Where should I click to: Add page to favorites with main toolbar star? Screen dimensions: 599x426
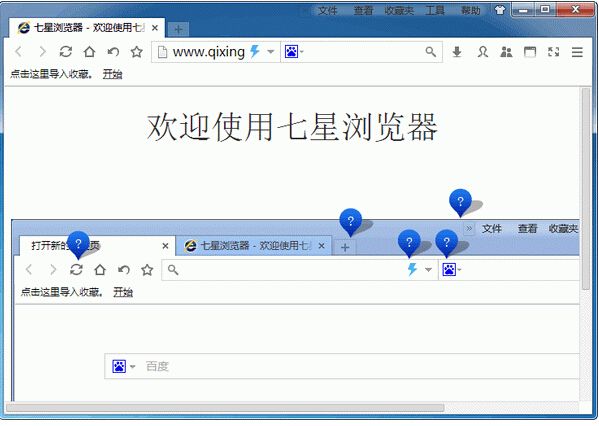point(137,52)
